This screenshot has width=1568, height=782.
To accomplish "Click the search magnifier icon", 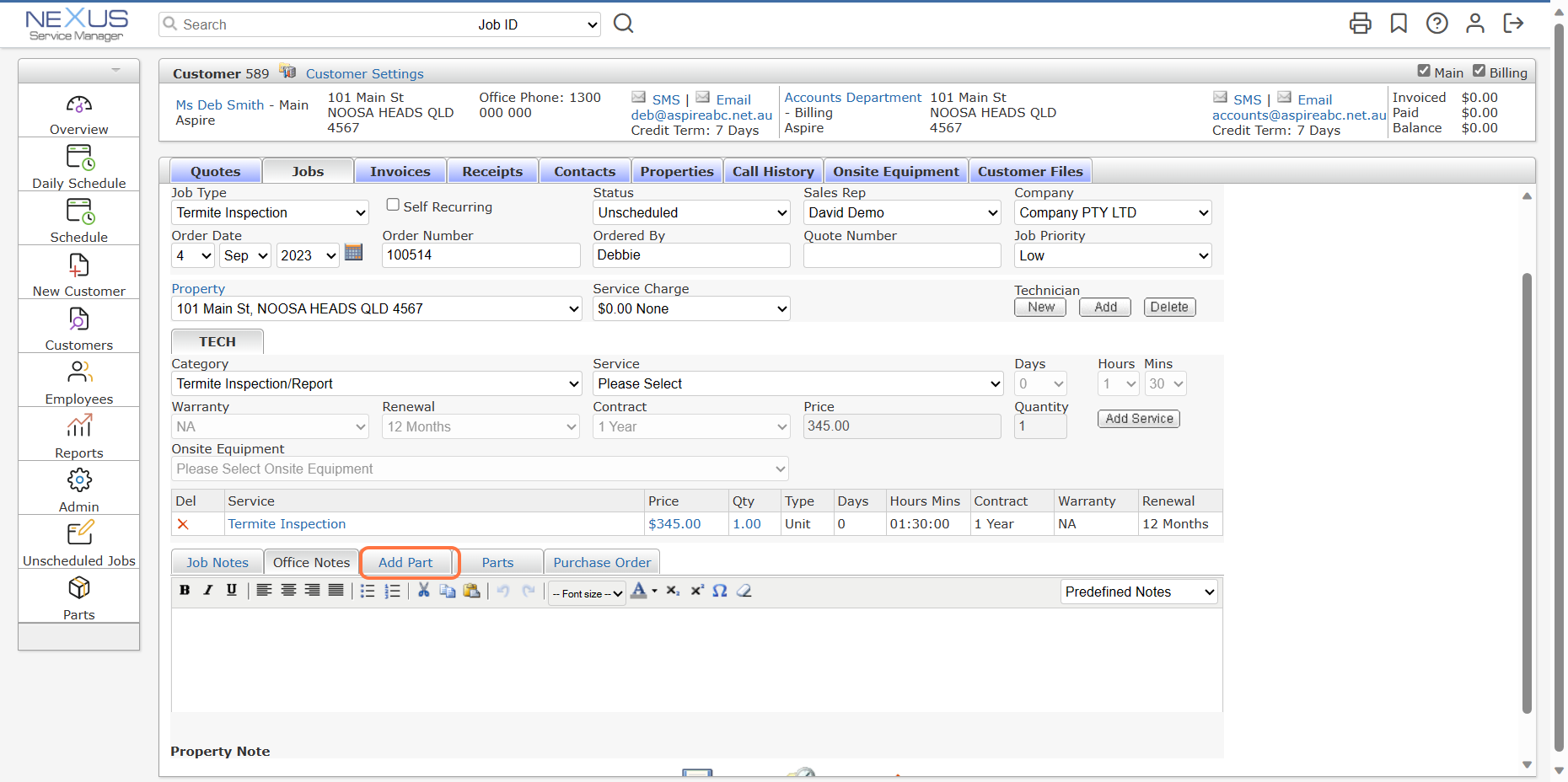I will 623,24.
